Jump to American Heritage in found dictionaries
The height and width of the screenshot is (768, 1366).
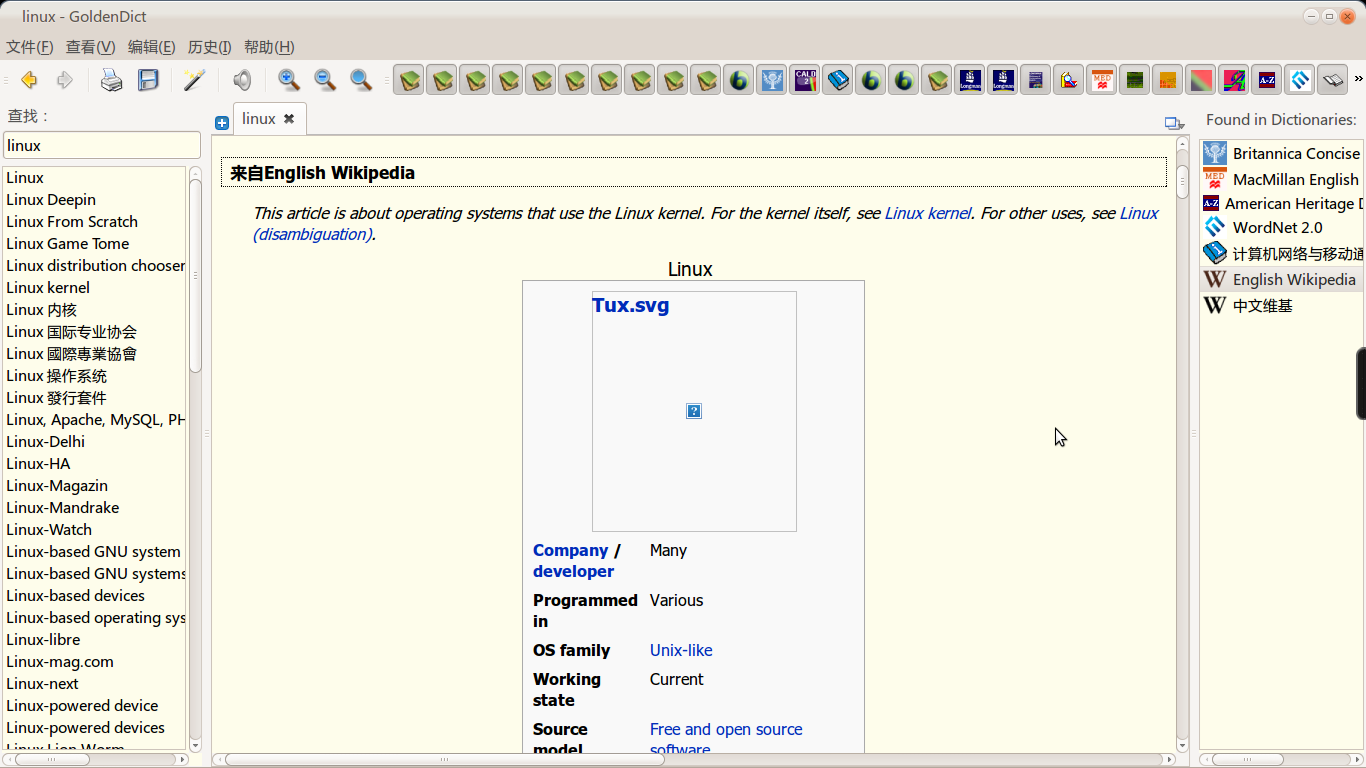click(1283, 203)
